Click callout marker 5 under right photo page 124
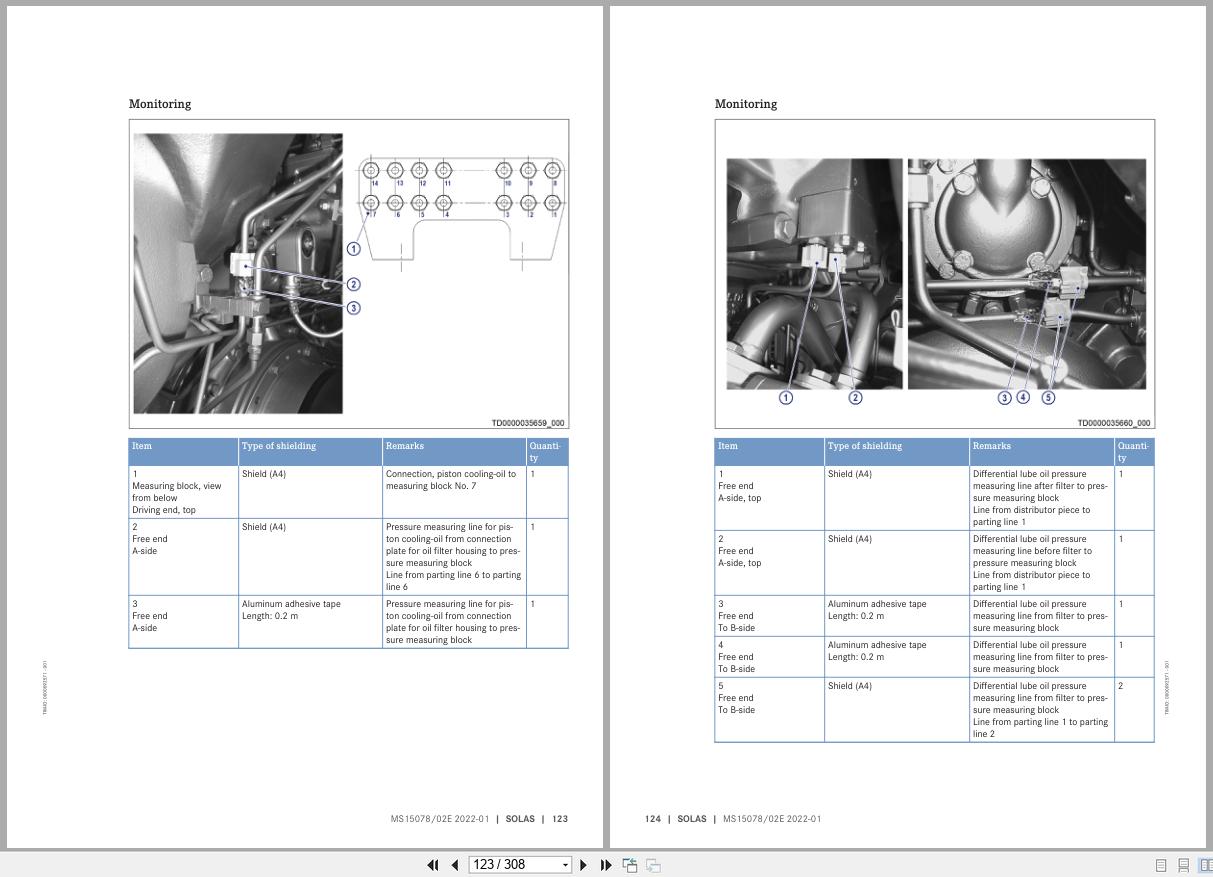The image size is (1213, 877). [x=1048, y=397]
